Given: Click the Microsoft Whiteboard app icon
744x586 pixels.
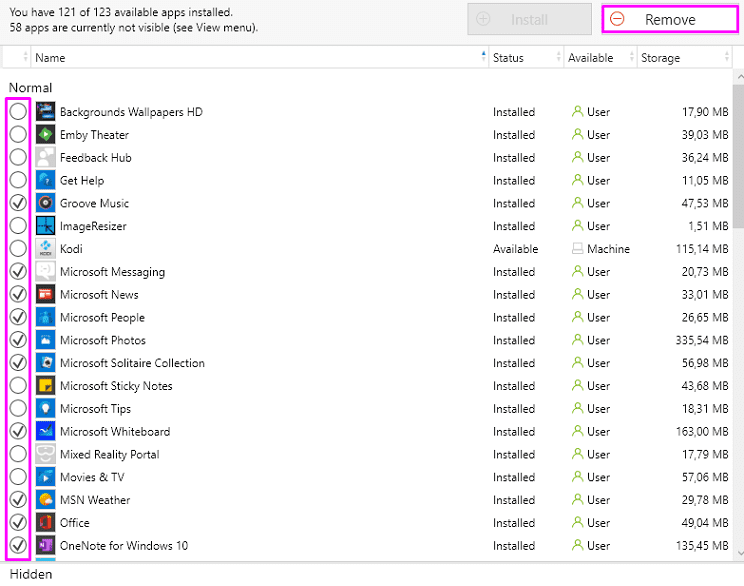Looking at the screenshot, I should pyautogui.click(x=46, y=431).
